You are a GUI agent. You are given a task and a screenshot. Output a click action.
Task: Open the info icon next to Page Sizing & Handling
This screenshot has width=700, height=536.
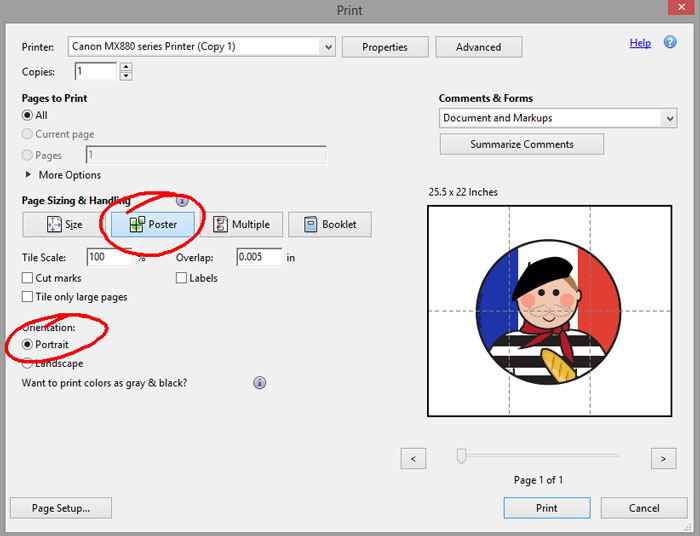click(182, 201)
